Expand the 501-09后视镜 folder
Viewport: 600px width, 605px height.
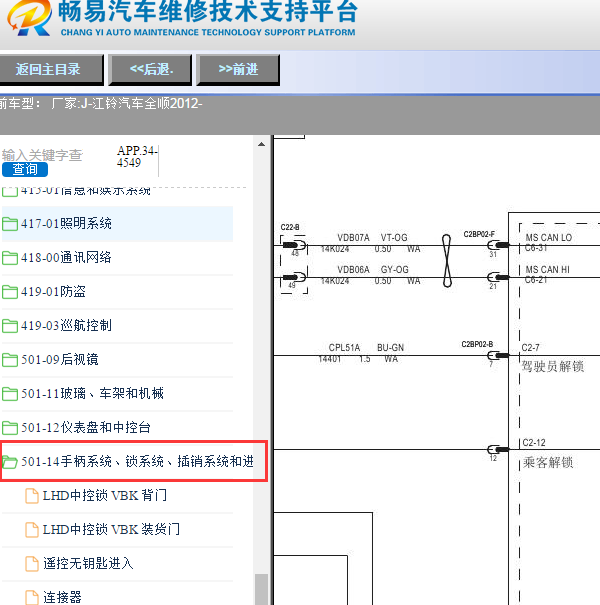click(117, 360)
